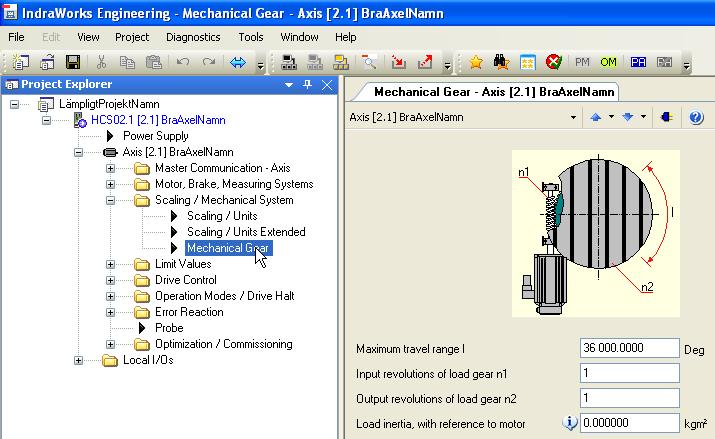Select the Mechanical Gear Axis tab
Screen dimensions: 715x439
click(x=494, y=92)
